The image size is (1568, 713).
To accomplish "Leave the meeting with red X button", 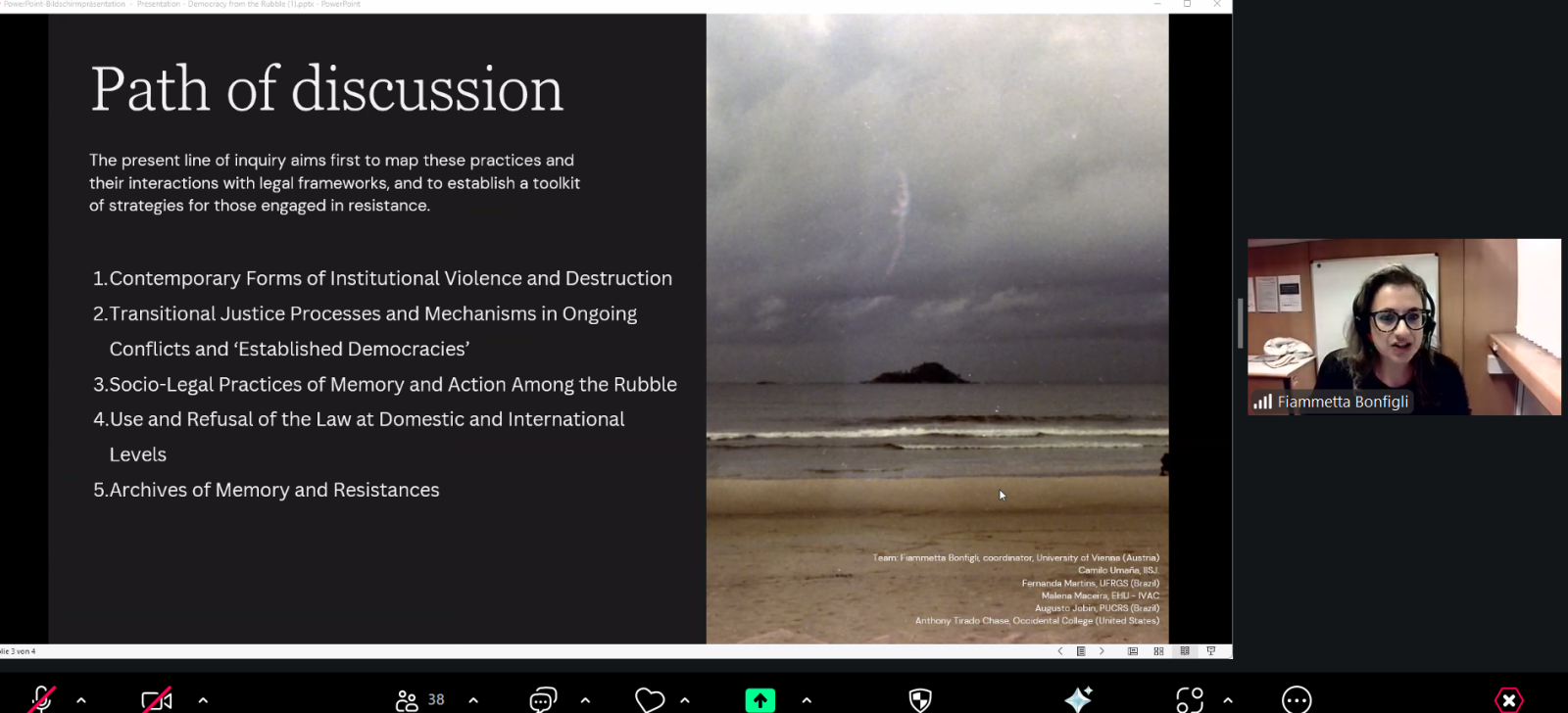I will [1508, 699].
